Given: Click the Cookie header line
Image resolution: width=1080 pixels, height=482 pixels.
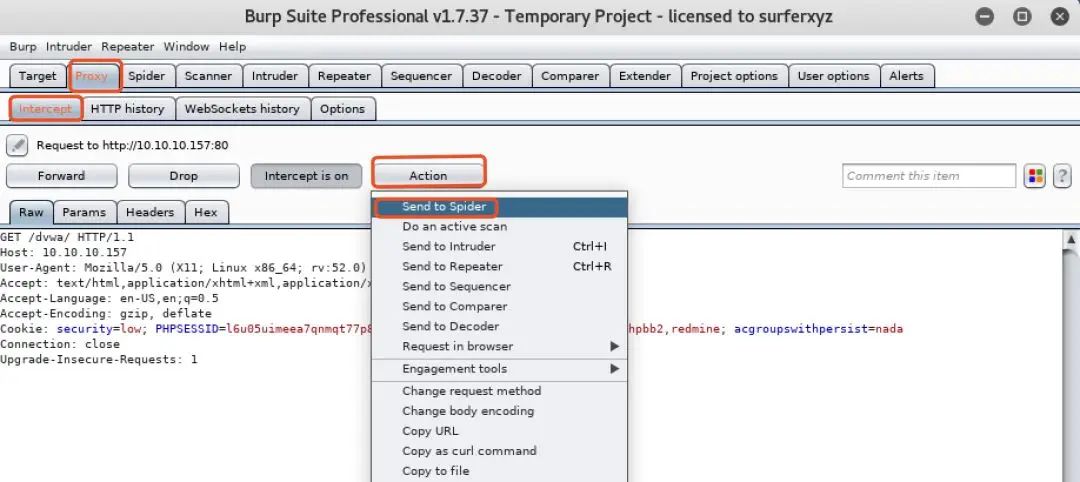Looking at the screenshot, I should point(451,329).
